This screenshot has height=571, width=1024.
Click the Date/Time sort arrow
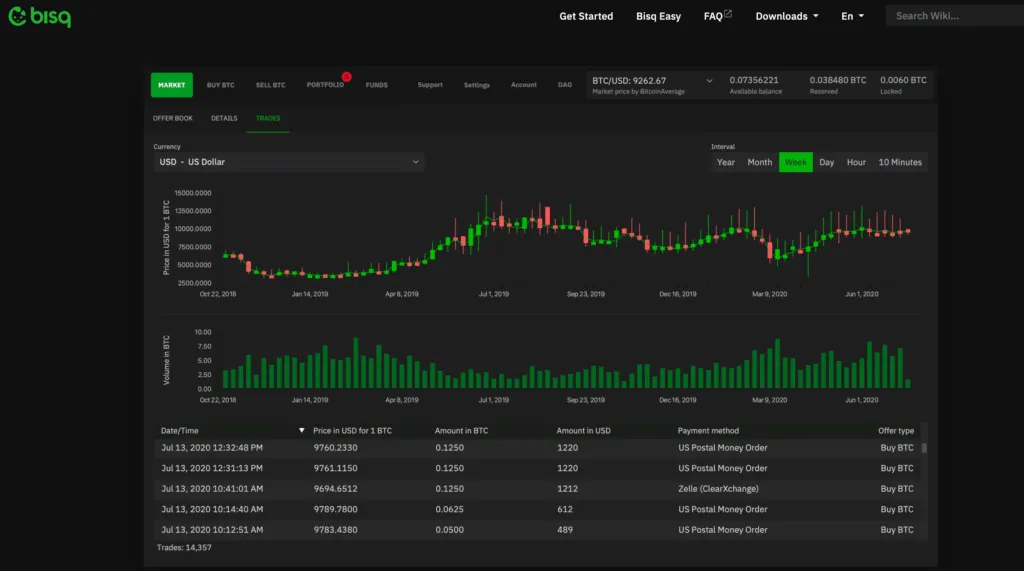pyautogui.click(x=302, y=431)
